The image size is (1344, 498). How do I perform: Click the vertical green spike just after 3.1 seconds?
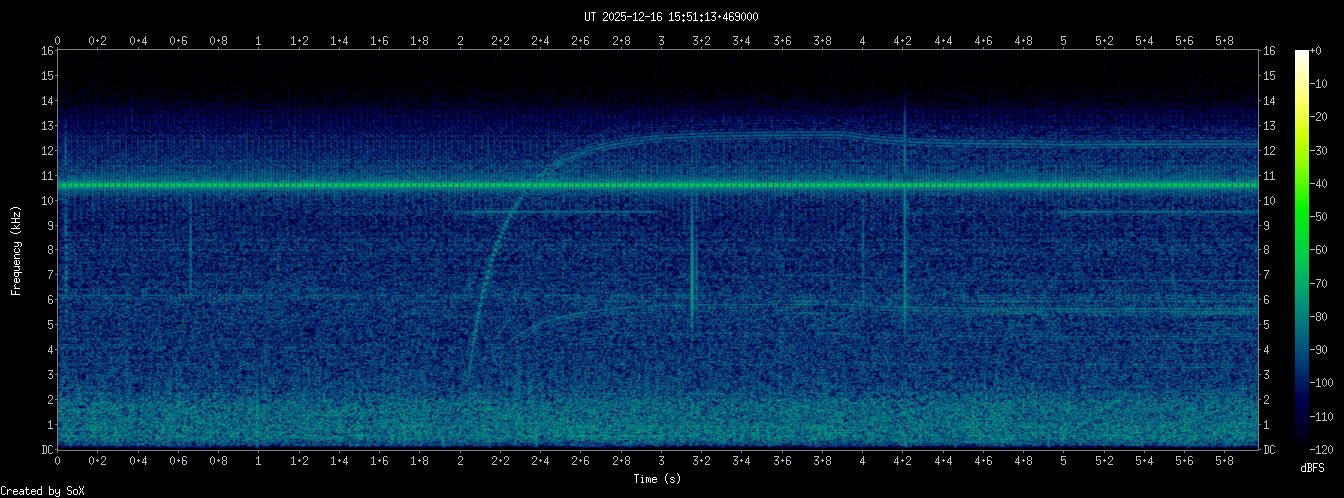[x=692, y=270]
